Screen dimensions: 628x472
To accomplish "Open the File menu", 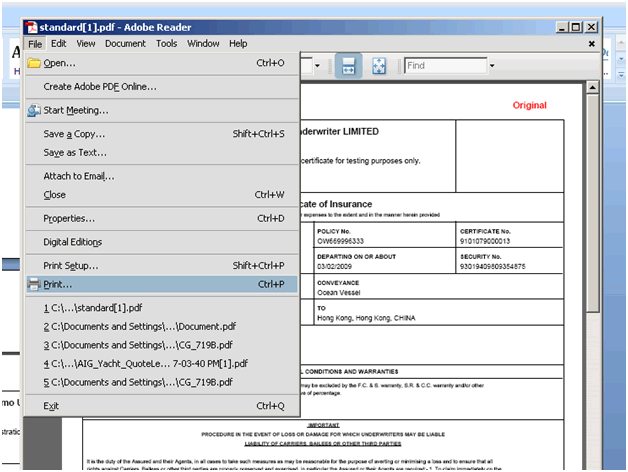I will point(35,44).
